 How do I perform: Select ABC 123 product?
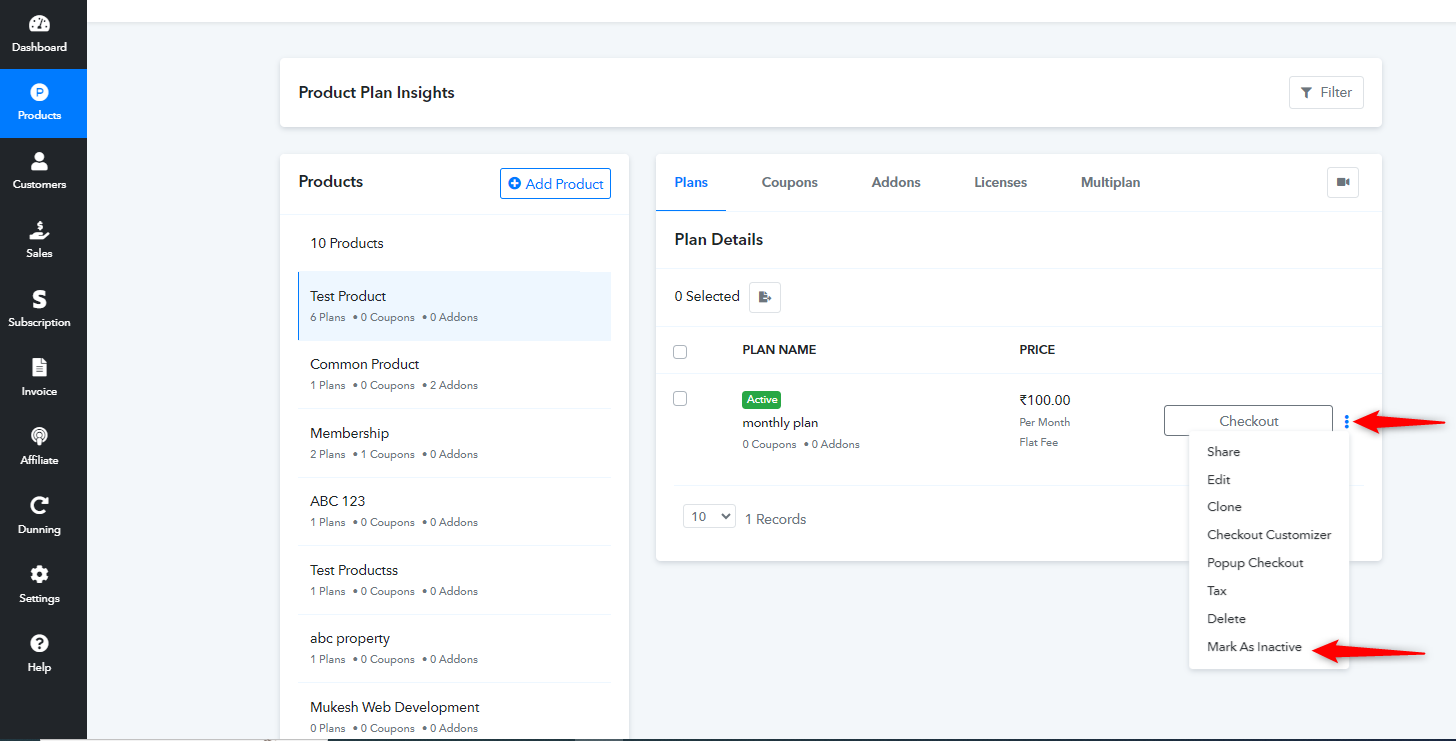[454, 511]
